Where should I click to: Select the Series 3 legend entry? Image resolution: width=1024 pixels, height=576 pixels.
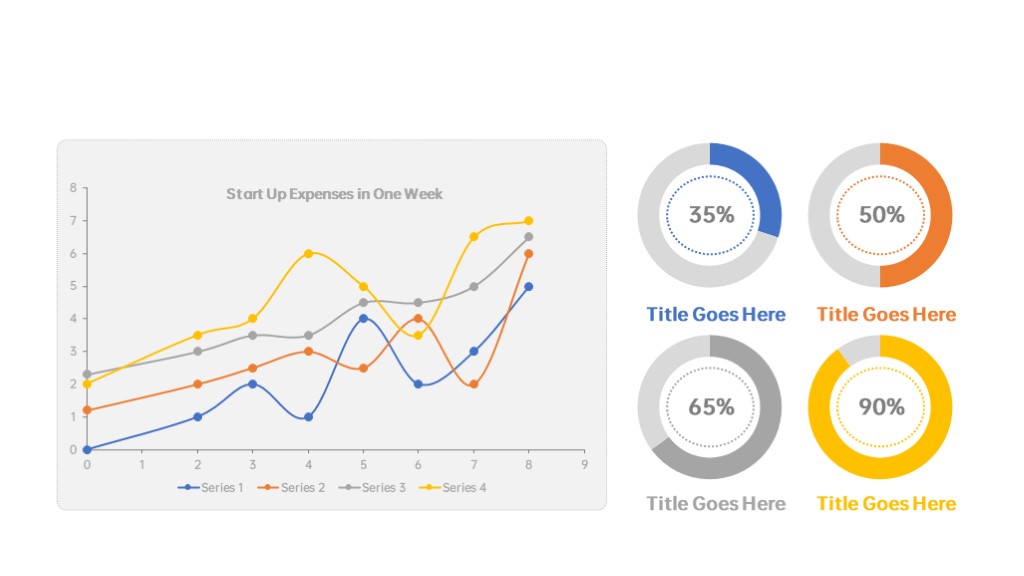[x=373, y=488]
